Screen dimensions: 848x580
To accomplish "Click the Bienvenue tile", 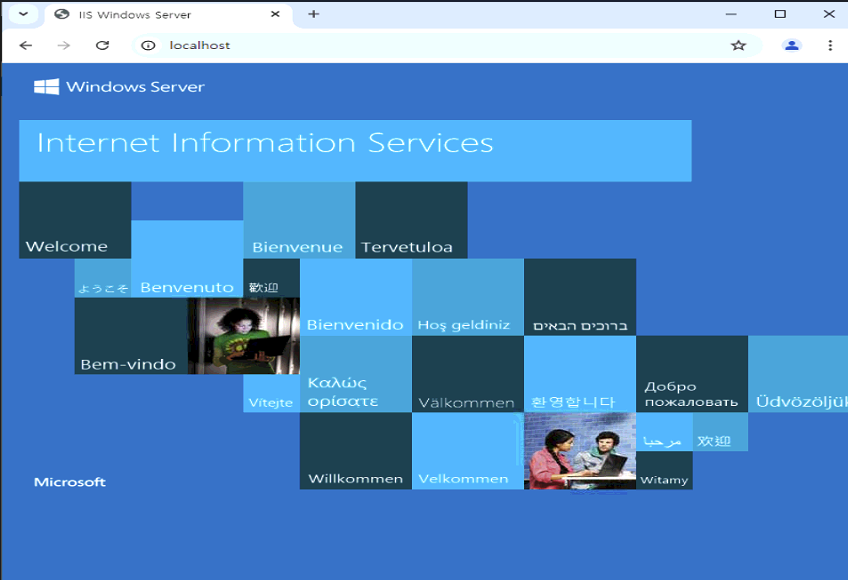I will 299,220.
